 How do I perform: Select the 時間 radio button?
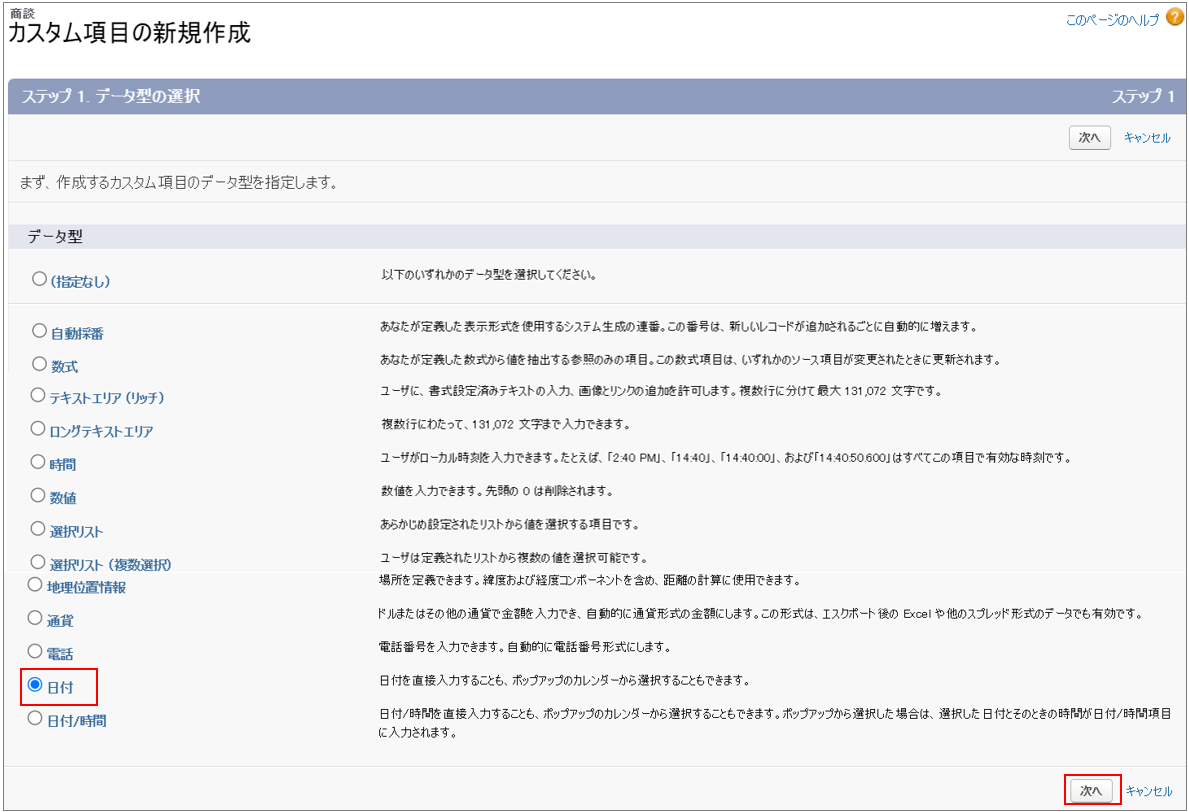tap(40, 462)
